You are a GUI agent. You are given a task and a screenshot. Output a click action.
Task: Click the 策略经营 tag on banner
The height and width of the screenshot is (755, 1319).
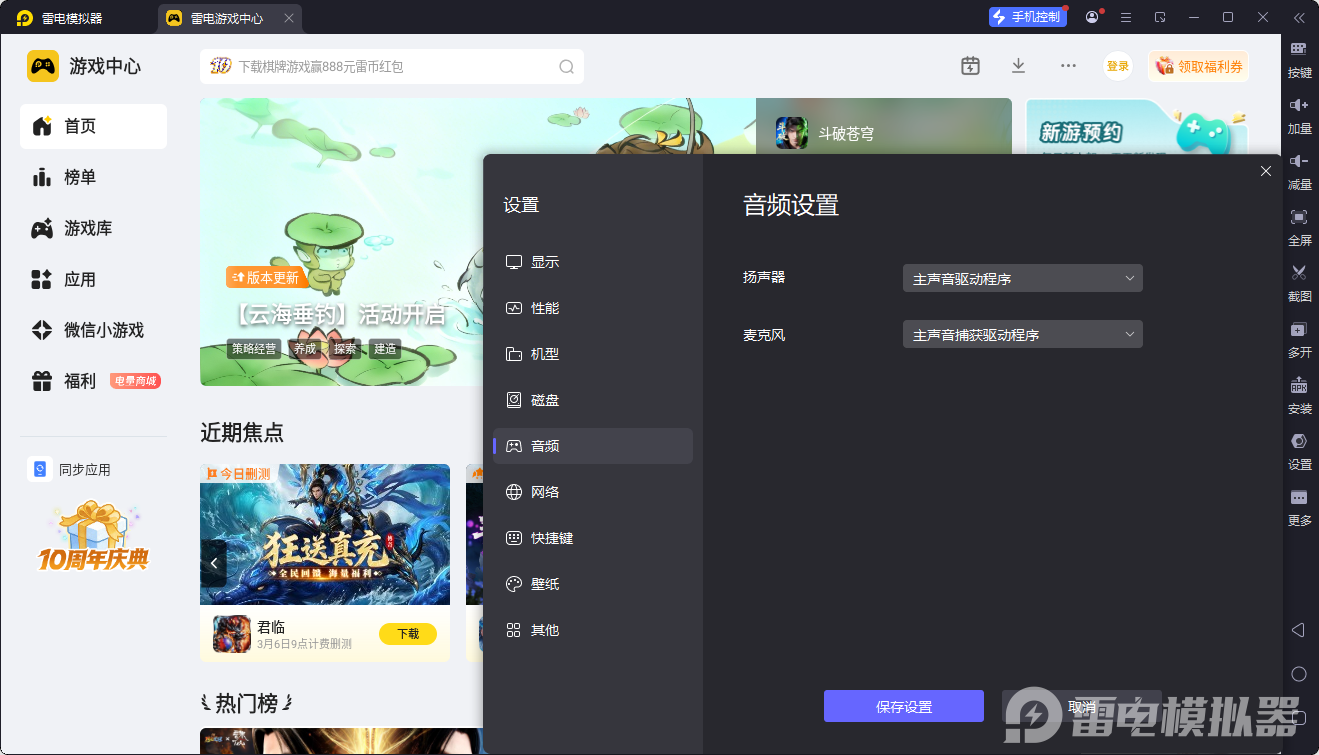click(255, 349)
